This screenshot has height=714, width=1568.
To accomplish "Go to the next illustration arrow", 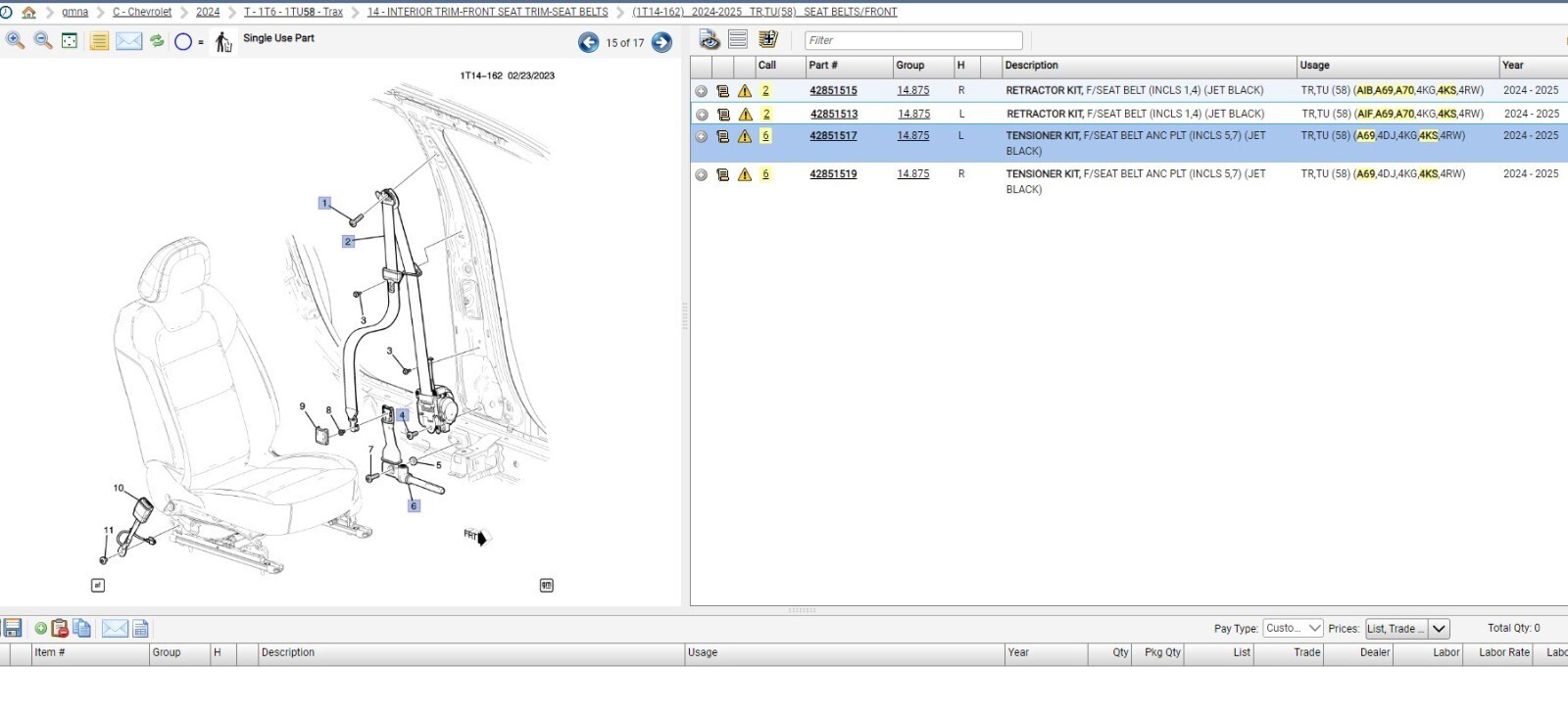I will pos(661,42).
